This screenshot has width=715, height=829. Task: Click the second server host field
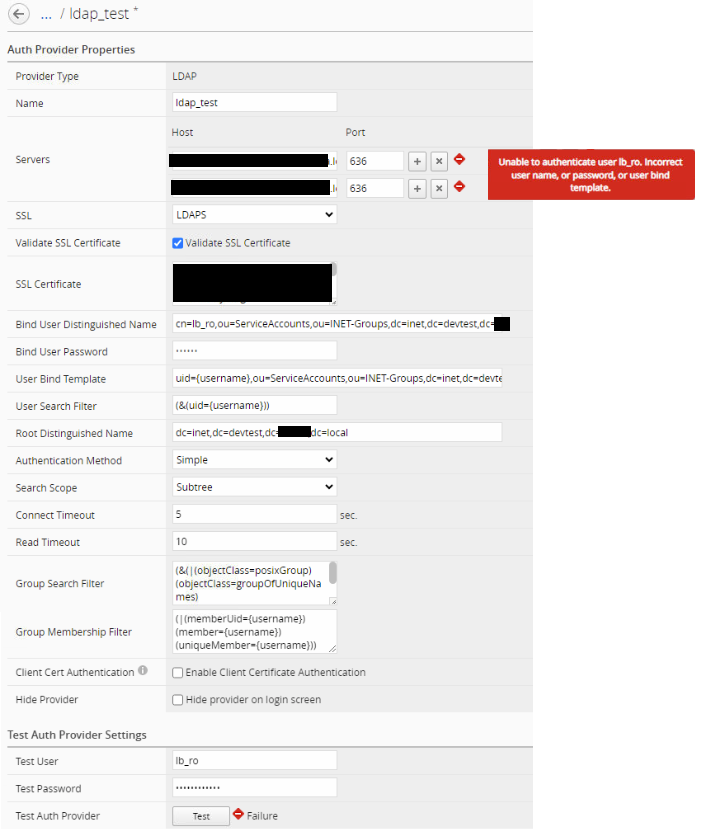[254, 189]
